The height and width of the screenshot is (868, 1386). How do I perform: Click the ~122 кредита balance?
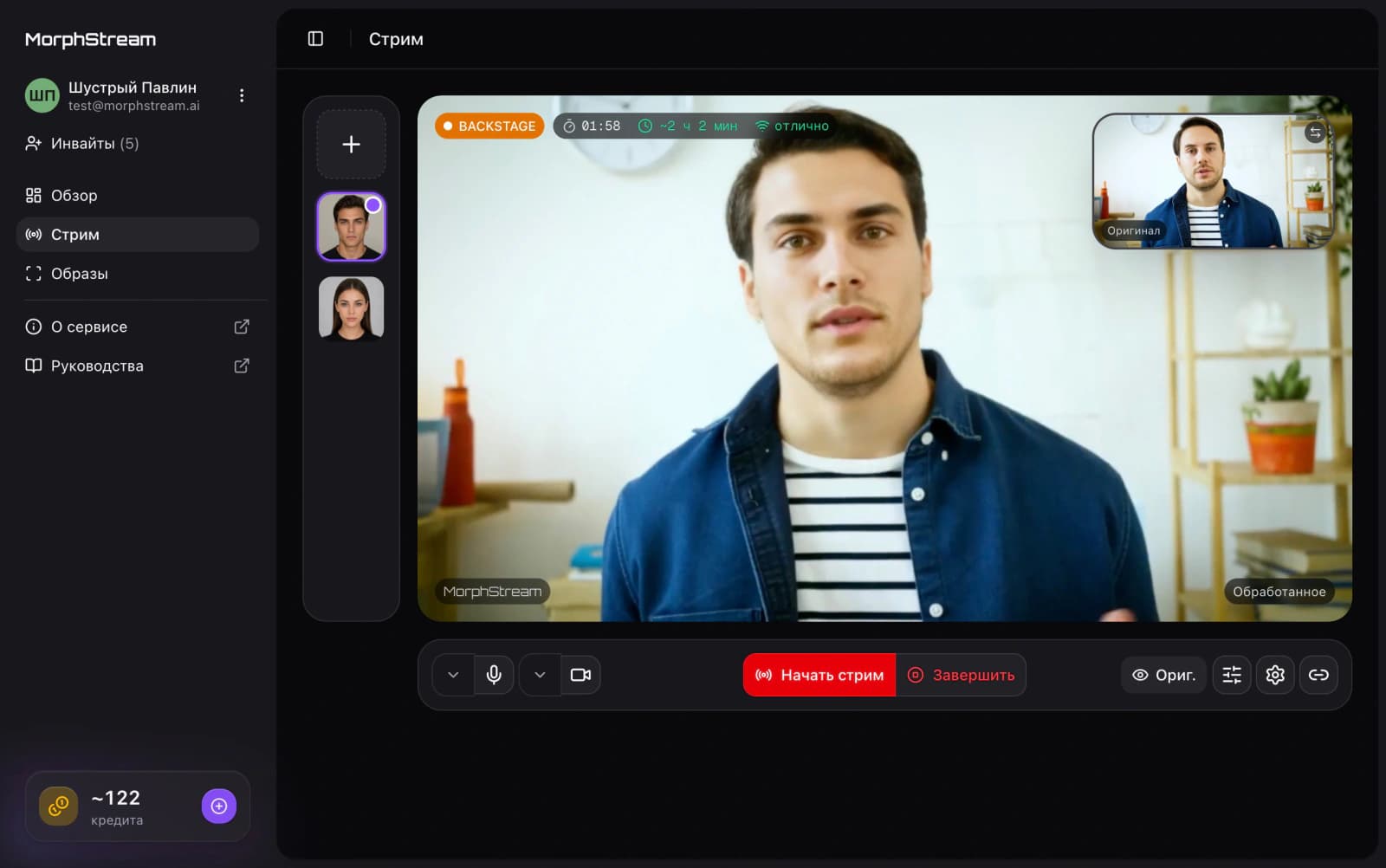click(x=116, y=806)
